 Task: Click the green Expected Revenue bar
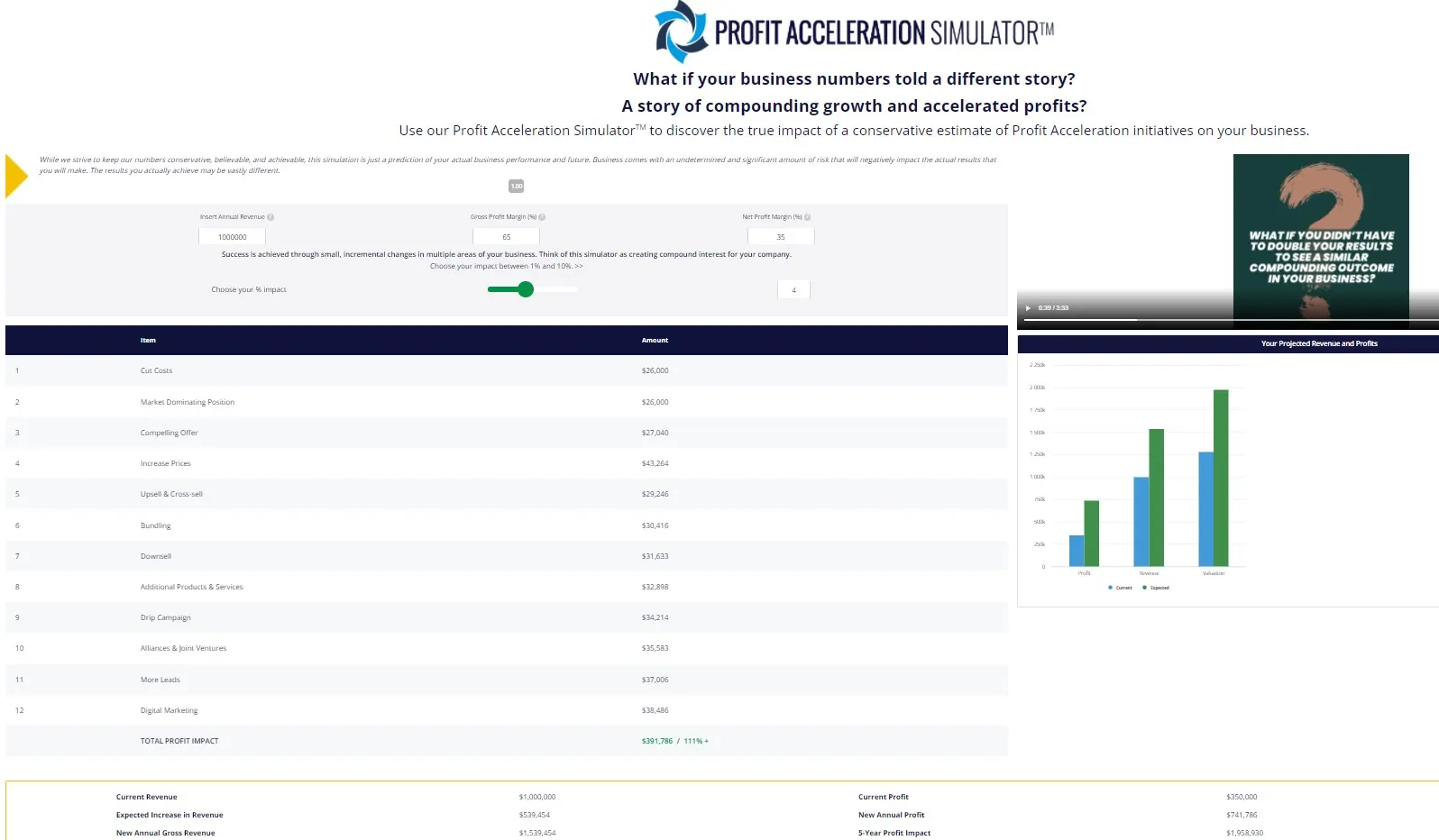tap(1156, 498)
